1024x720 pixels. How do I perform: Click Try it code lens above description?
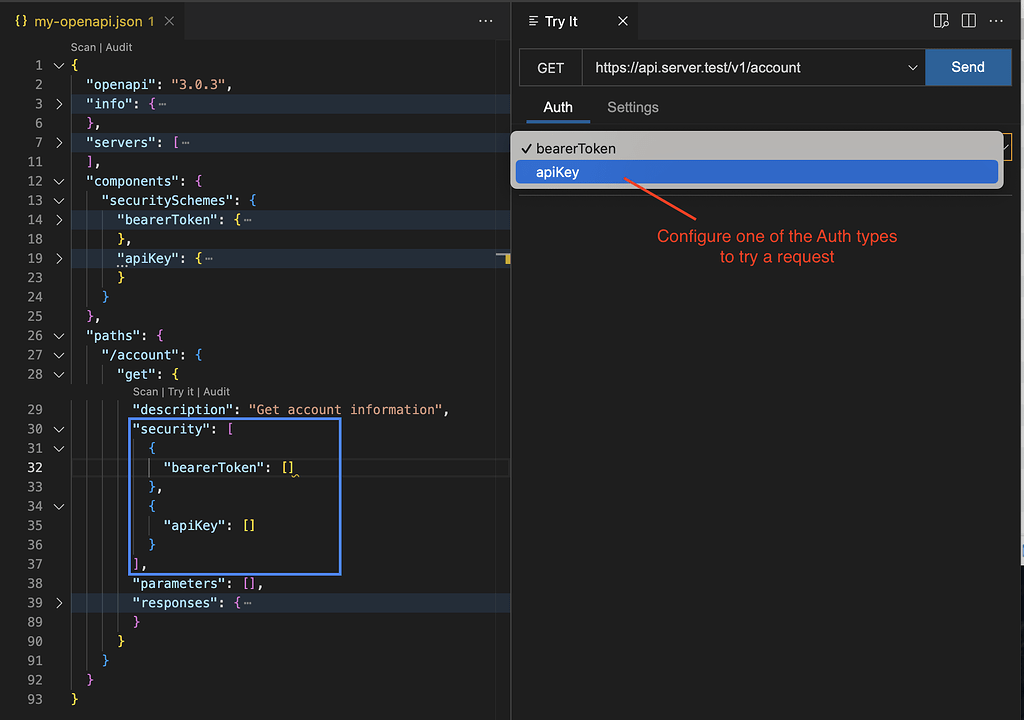coord(181,391)
